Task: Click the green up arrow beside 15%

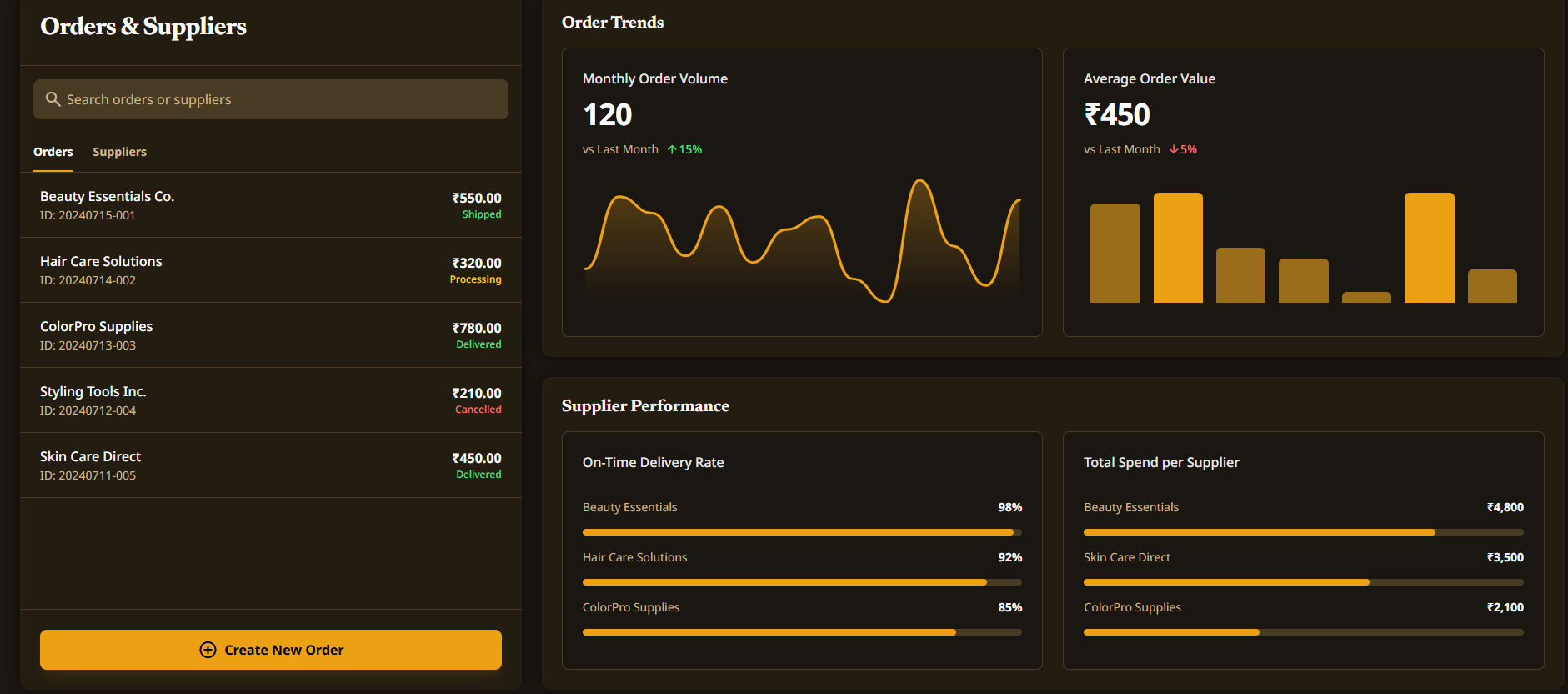Action: [x=672, y=150]
